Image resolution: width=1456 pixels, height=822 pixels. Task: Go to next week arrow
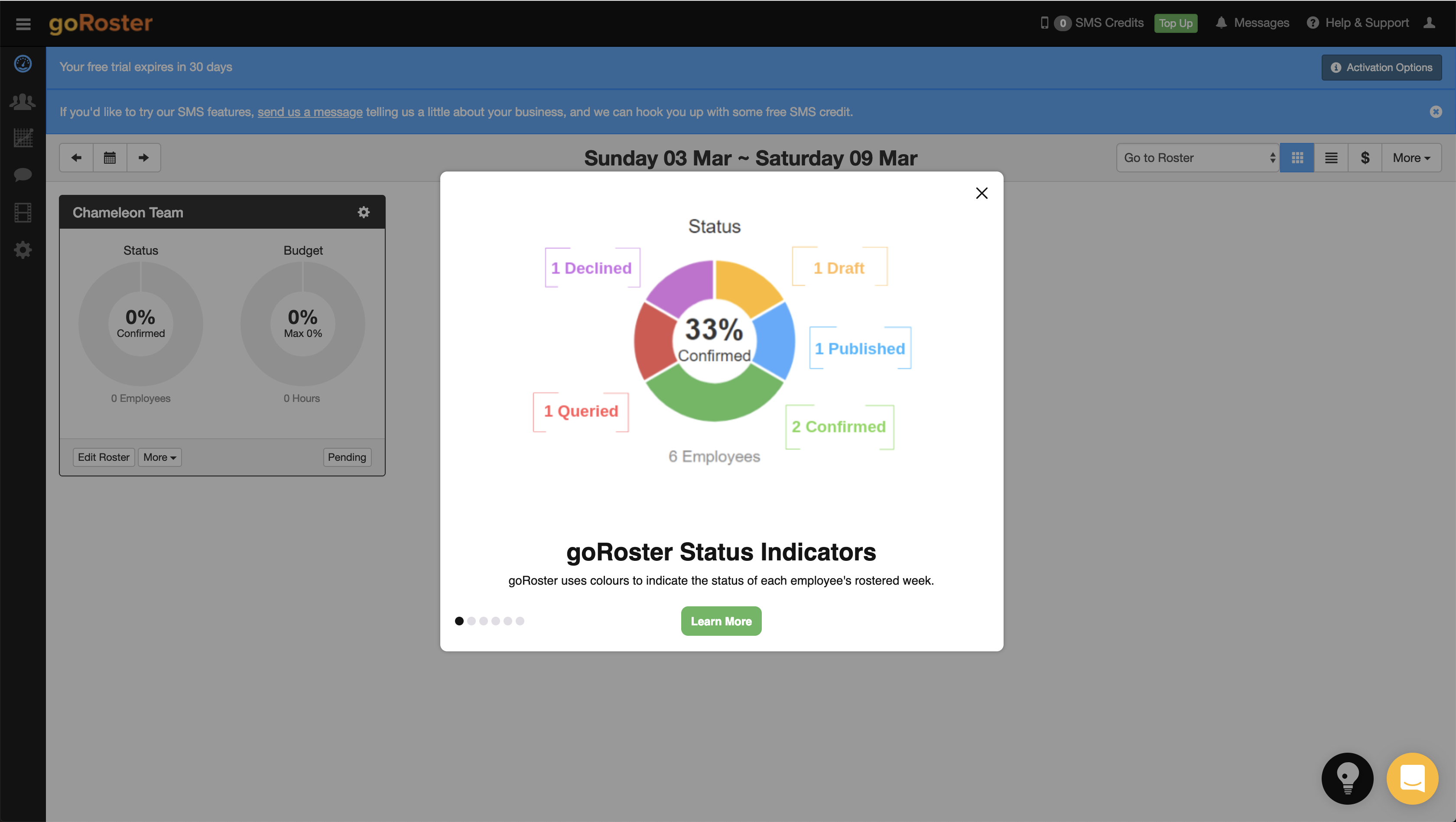tap(143, 158)
